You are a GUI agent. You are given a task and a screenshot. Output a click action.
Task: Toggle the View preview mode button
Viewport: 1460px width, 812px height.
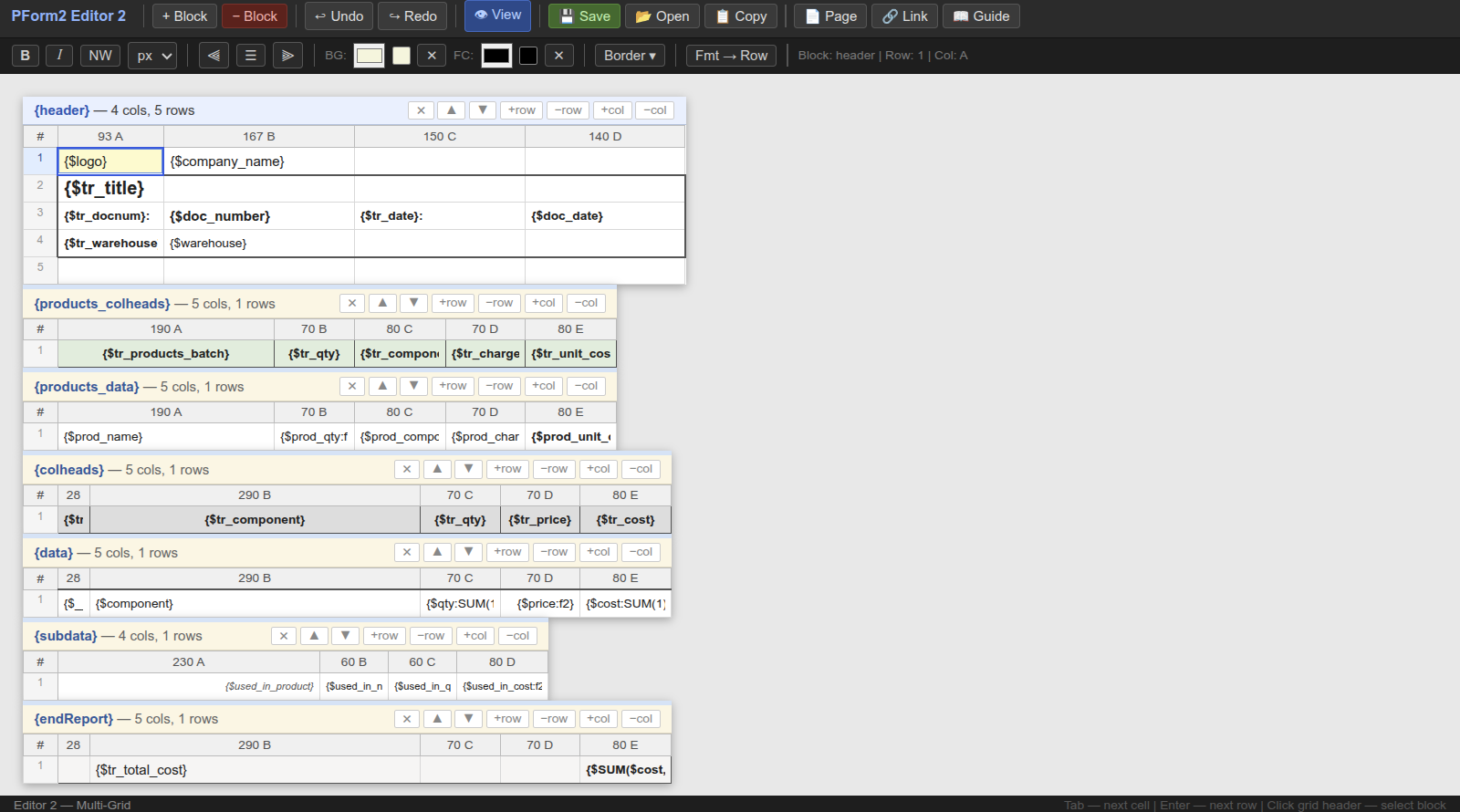pos(498,16)
